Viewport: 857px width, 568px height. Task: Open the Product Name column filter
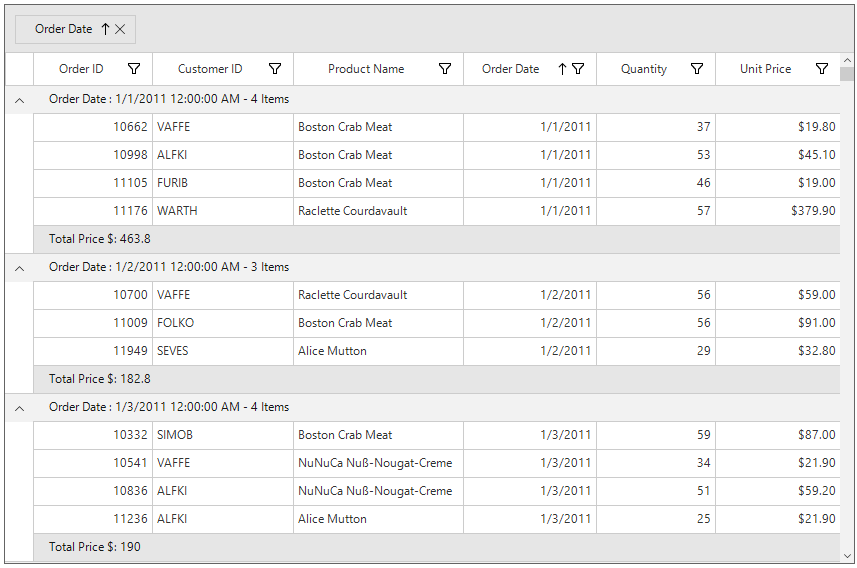(445, 69)
